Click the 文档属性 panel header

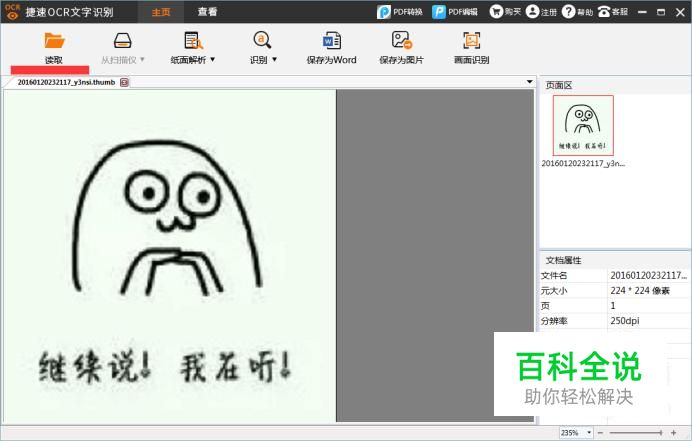click(616, 260)
